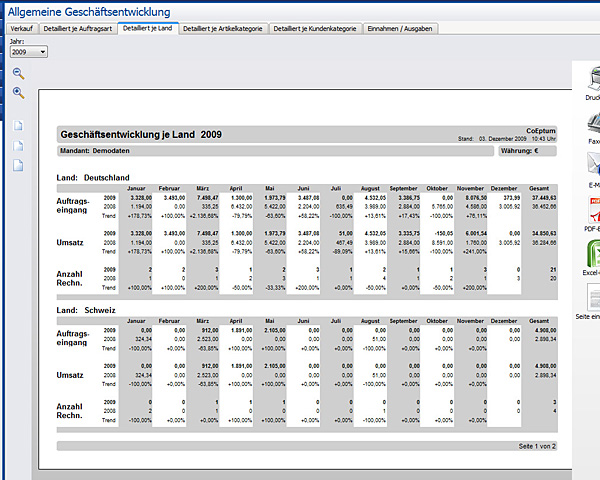Viewport: 600px width, 480px height.
Task: Click the trend value +15,66%
Action: (409, 251)
